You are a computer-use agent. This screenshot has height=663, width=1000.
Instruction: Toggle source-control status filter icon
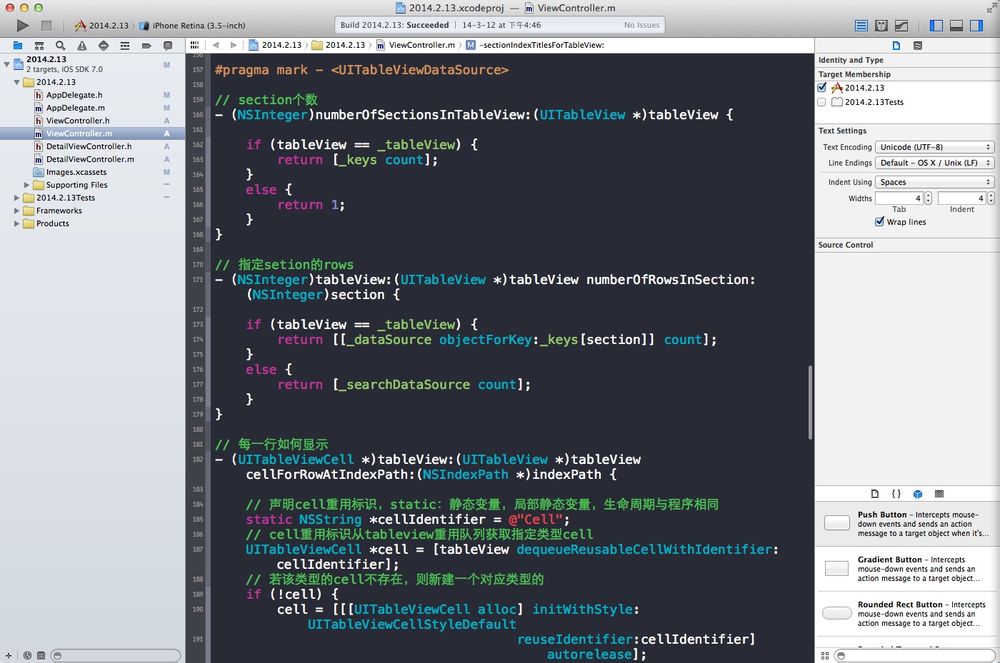pyautogui.click(x=41, y=655)
